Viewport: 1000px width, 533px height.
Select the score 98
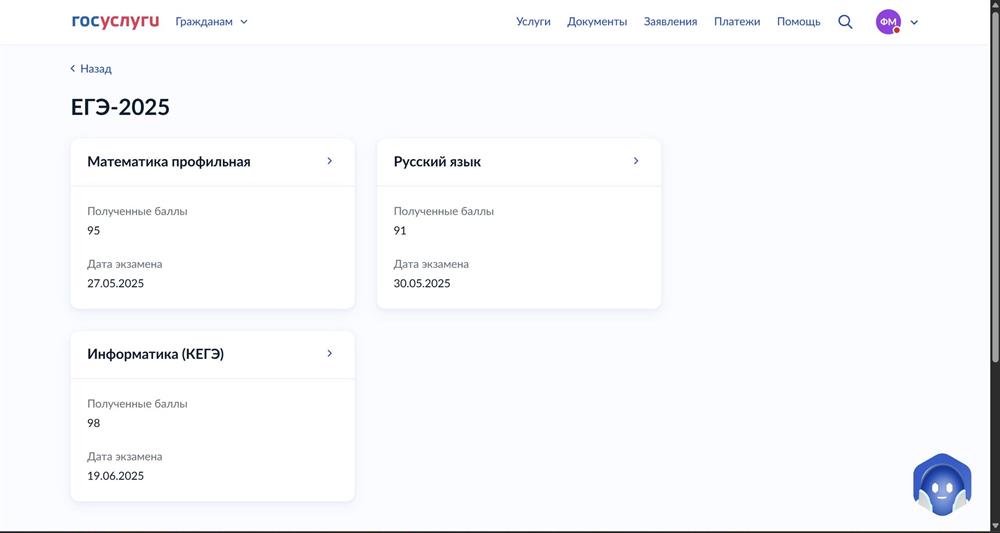click(94, 423)
